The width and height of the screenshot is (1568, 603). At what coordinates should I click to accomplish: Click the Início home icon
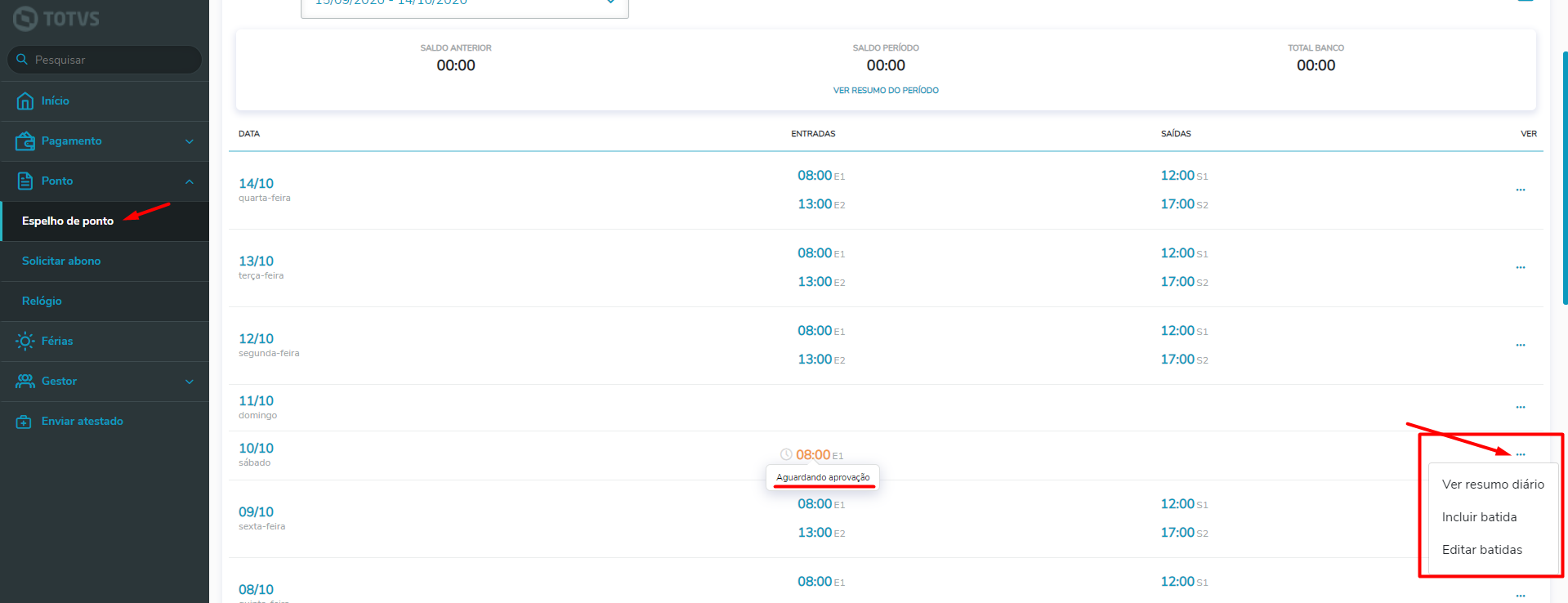[25, 100]
